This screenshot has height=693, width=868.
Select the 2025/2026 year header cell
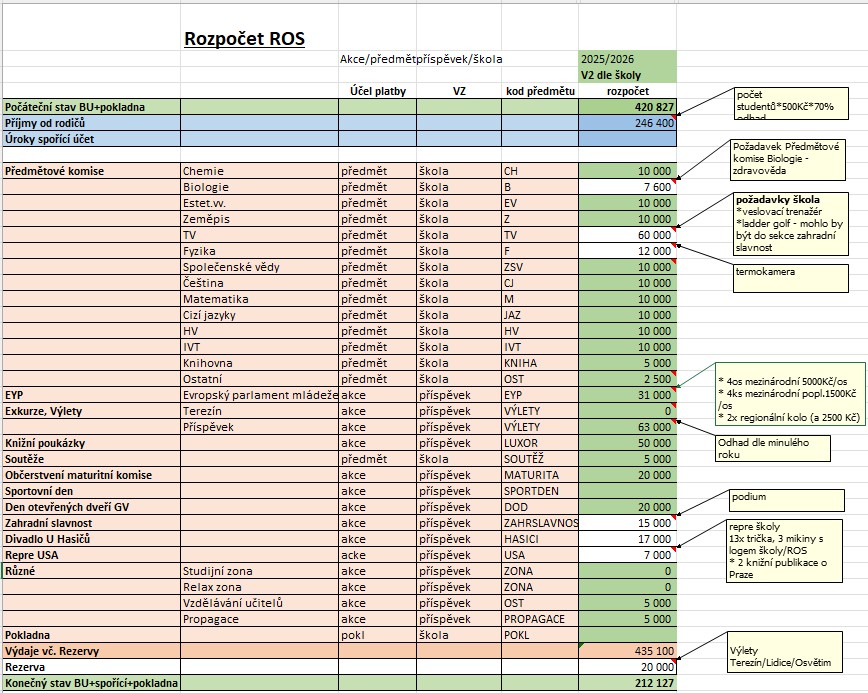click(x=627, y=59)
